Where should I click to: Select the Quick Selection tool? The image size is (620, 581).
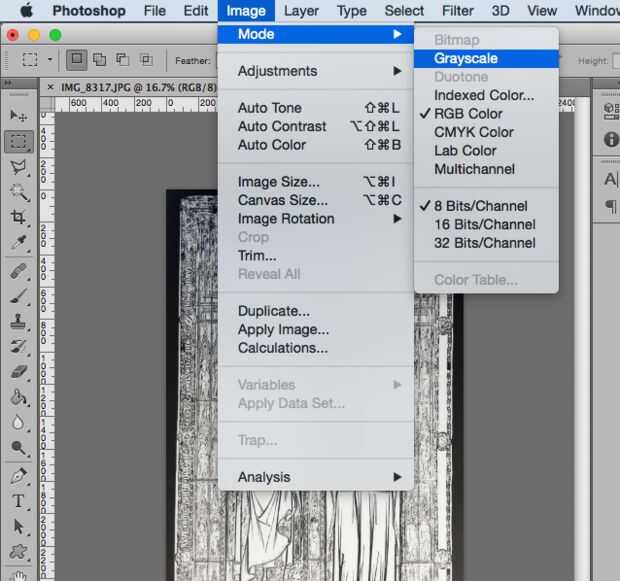tap(19, 193)
